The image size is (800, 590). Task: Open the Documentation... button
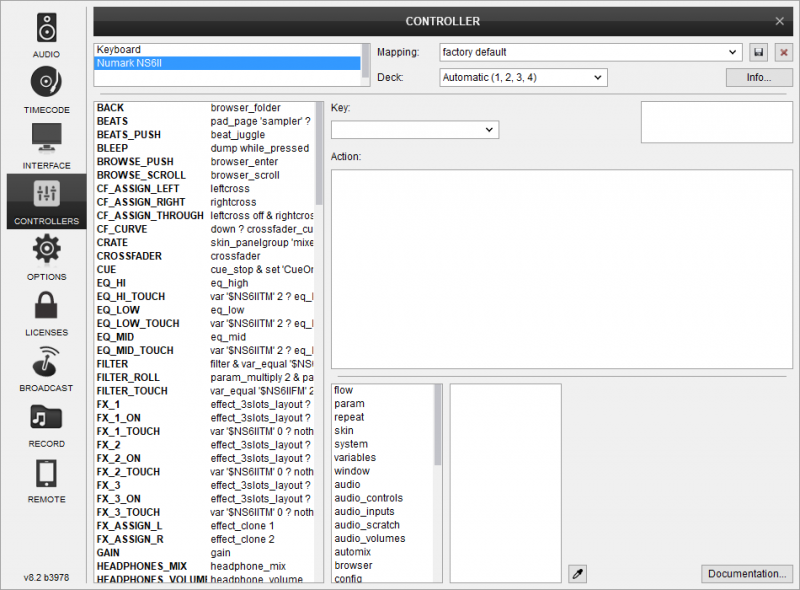pos(746,573)
